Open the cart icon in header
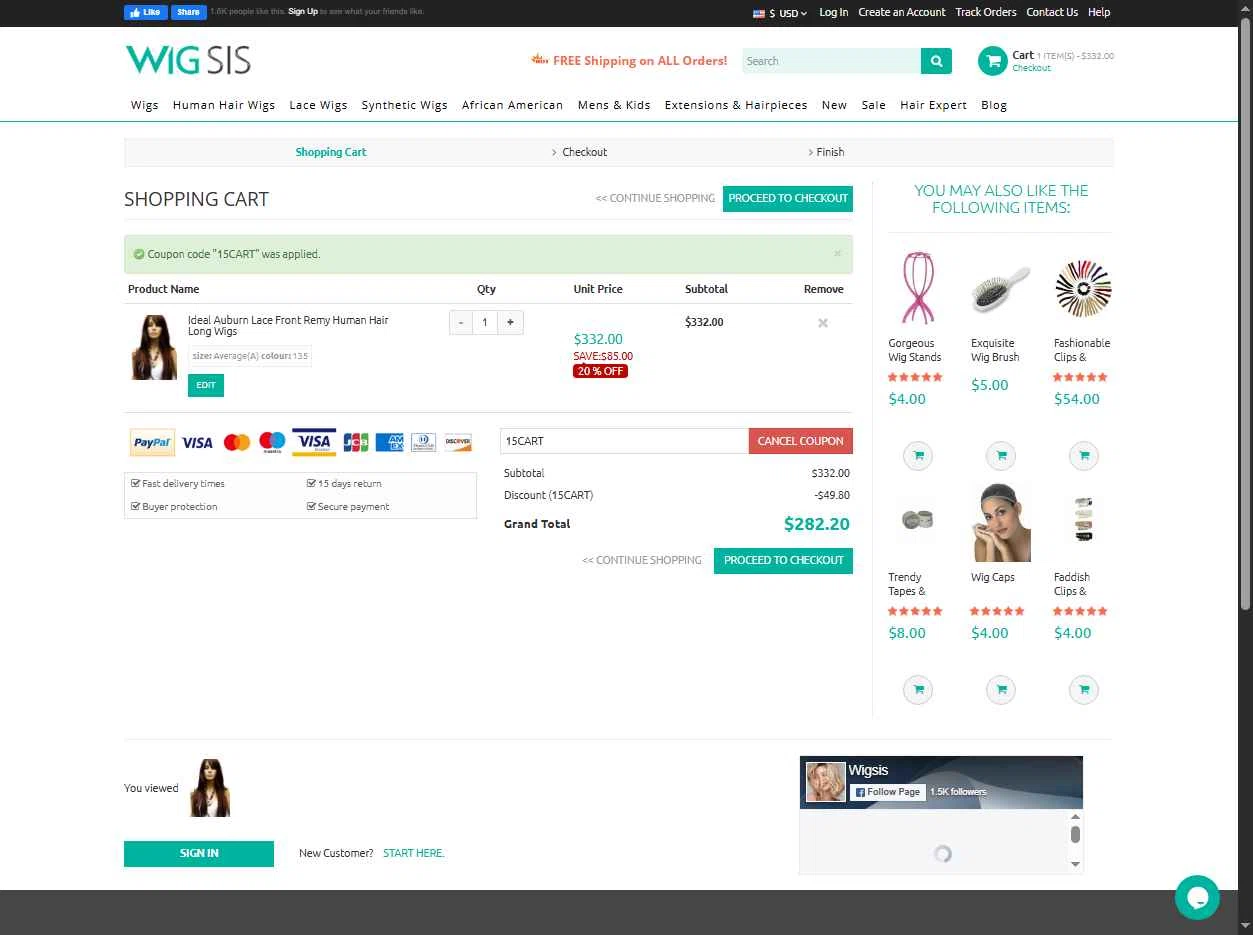 (993, 61)
